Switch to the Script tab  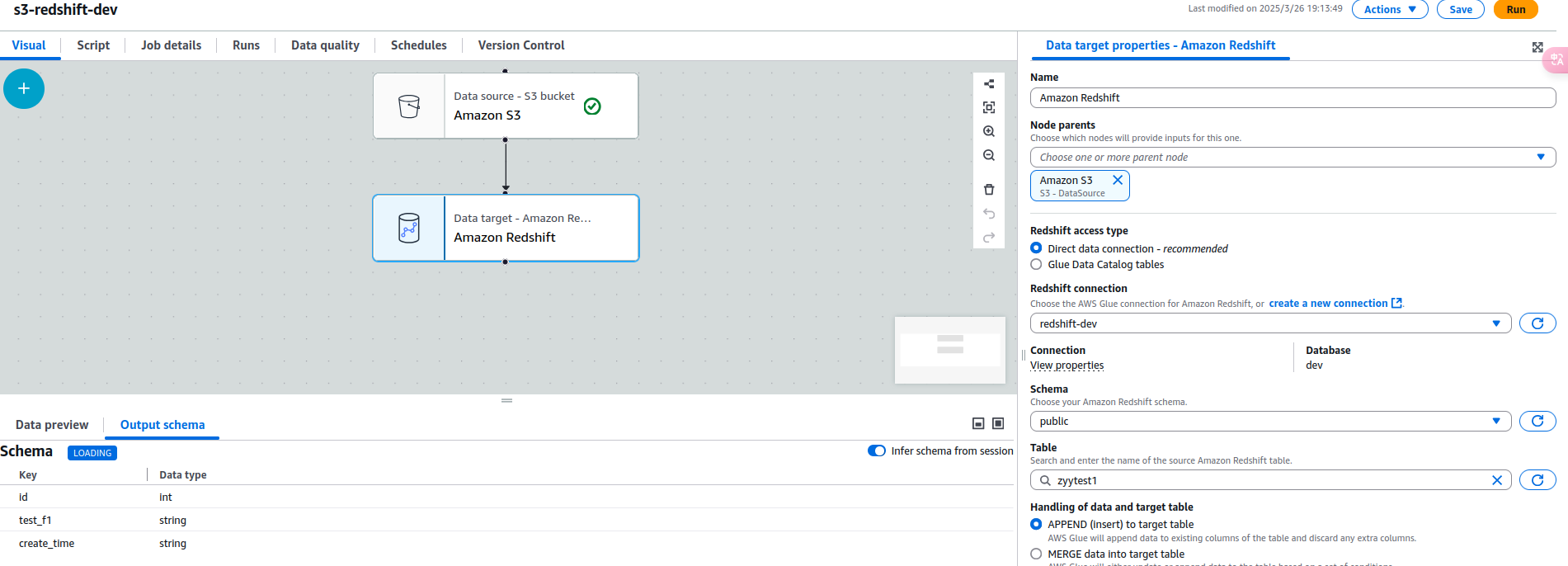coord(93,45)
